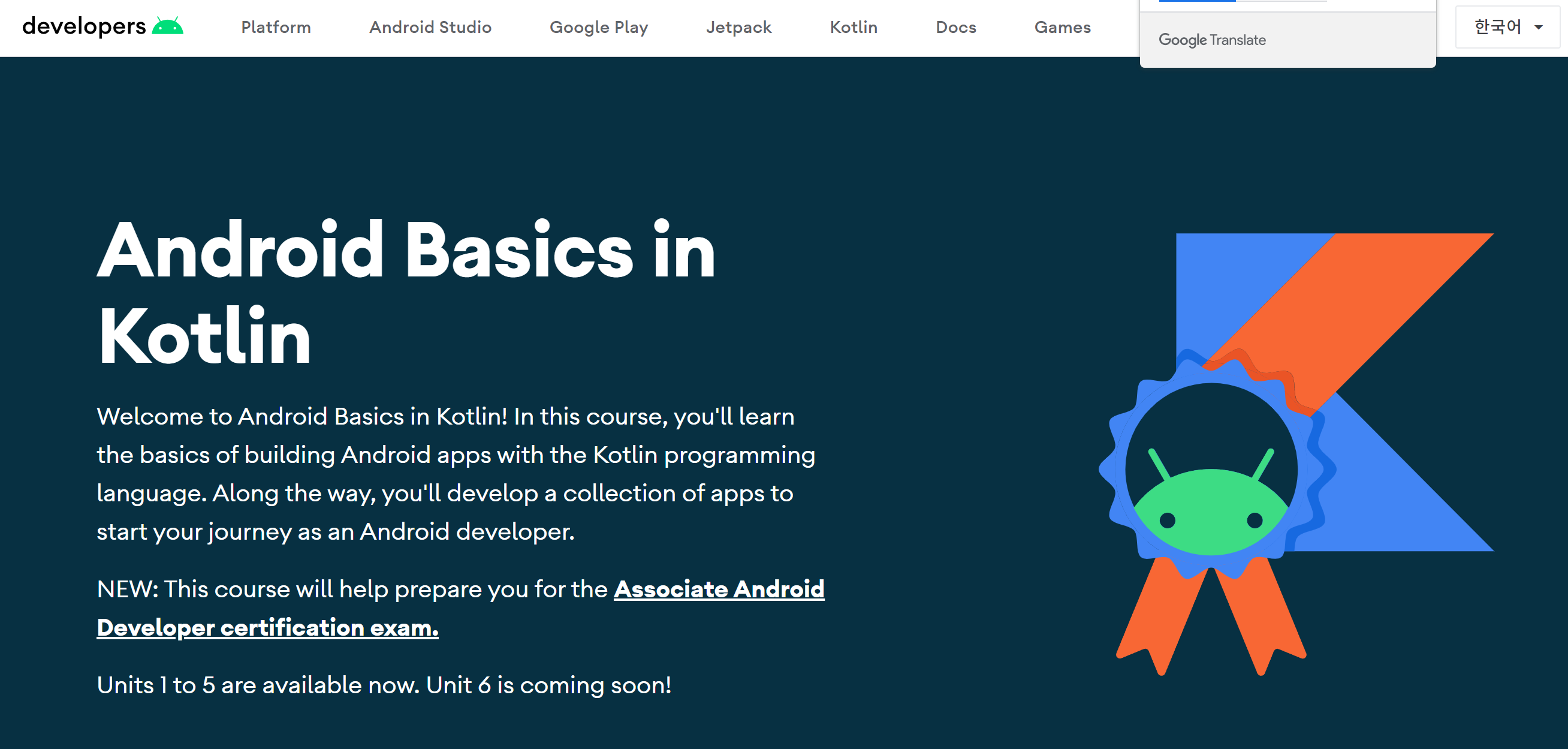
Task: Click the blue active tab indicator in translate popup
Action: (1197, 1)
